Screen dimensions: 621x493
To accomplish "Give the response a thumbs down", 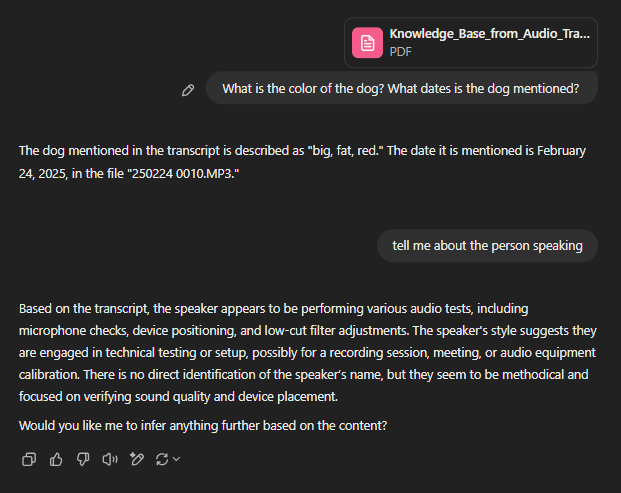I will coord(83,459).
